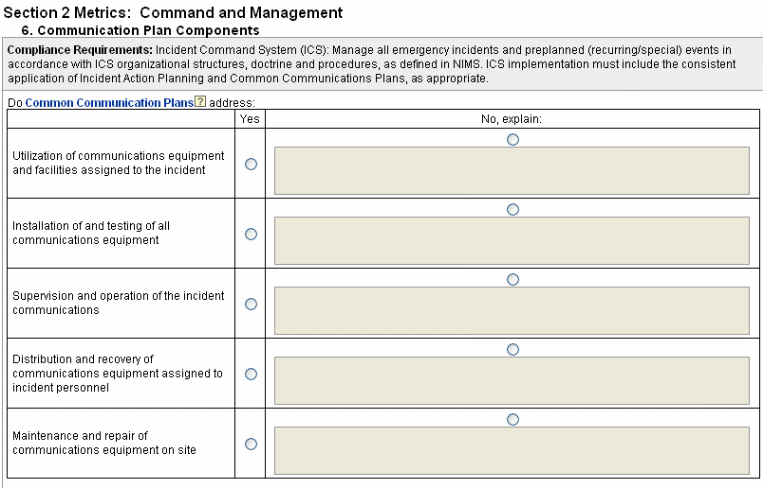Select Yes for utilization of communications equipment
This screenshot has width=763, height=488.
(251, 164)
